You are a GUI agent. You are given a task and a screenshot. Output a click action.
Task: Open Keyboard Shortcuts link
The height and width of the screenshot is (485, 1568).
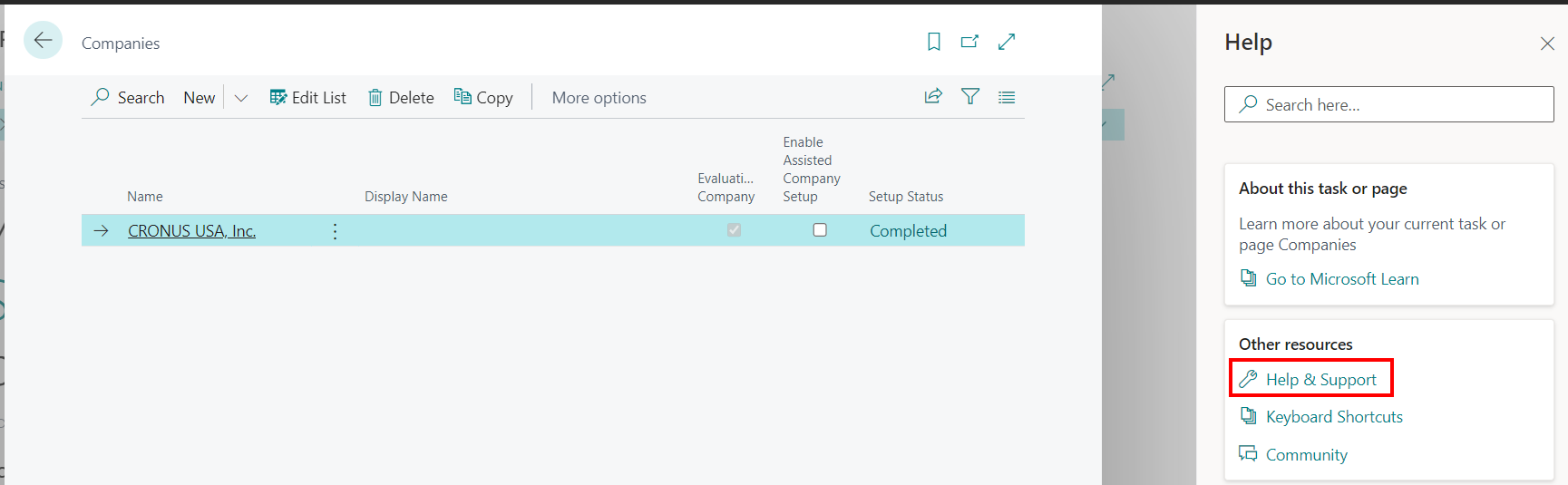[x=1334, y=417]
